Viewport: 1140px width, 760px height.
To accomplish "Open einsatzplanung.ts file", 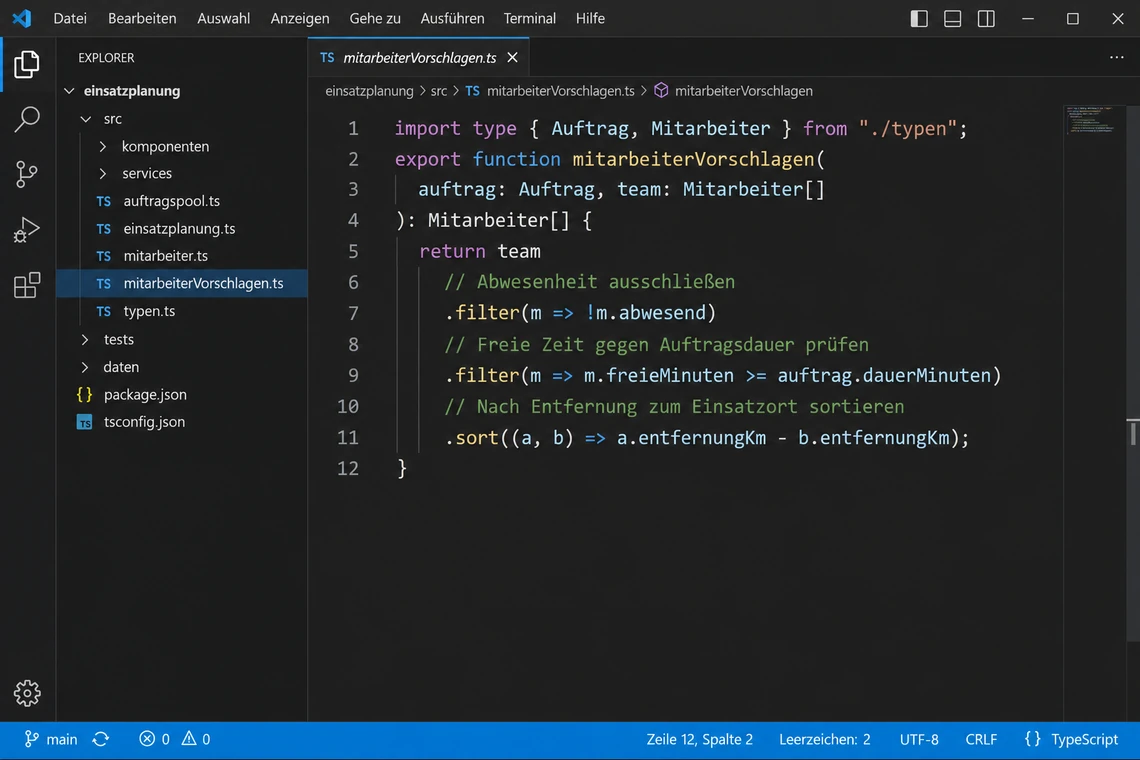I will pos(182,228).
